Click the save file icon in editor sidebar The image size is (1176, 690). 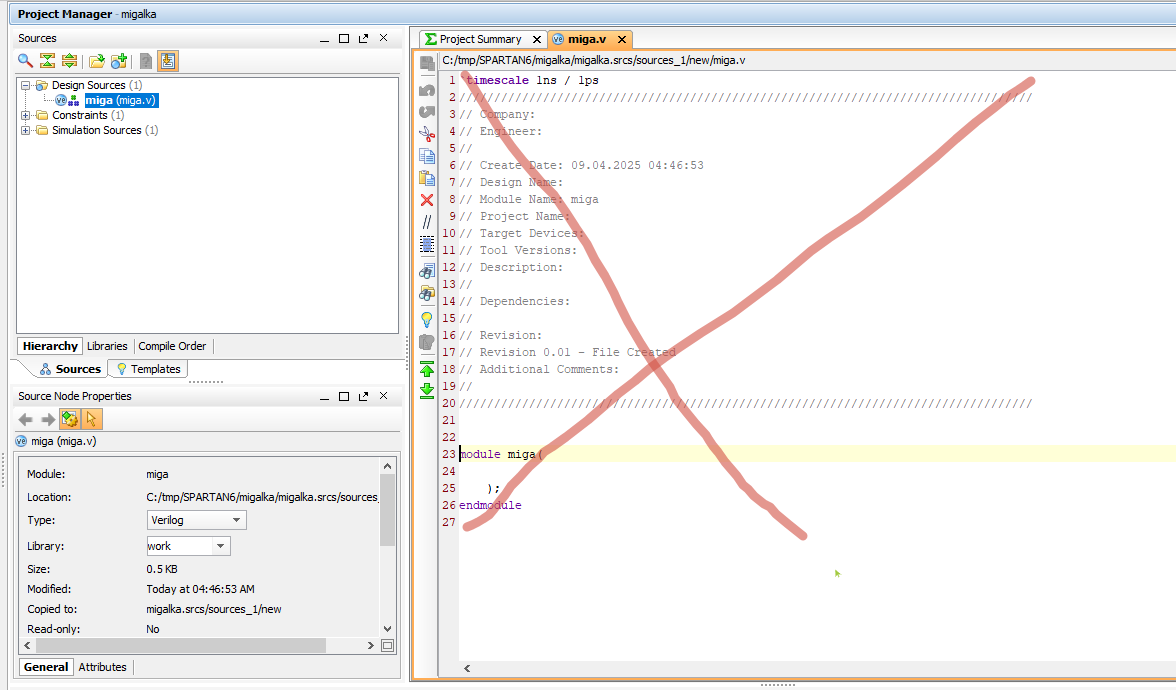click(x=427, y=64)
